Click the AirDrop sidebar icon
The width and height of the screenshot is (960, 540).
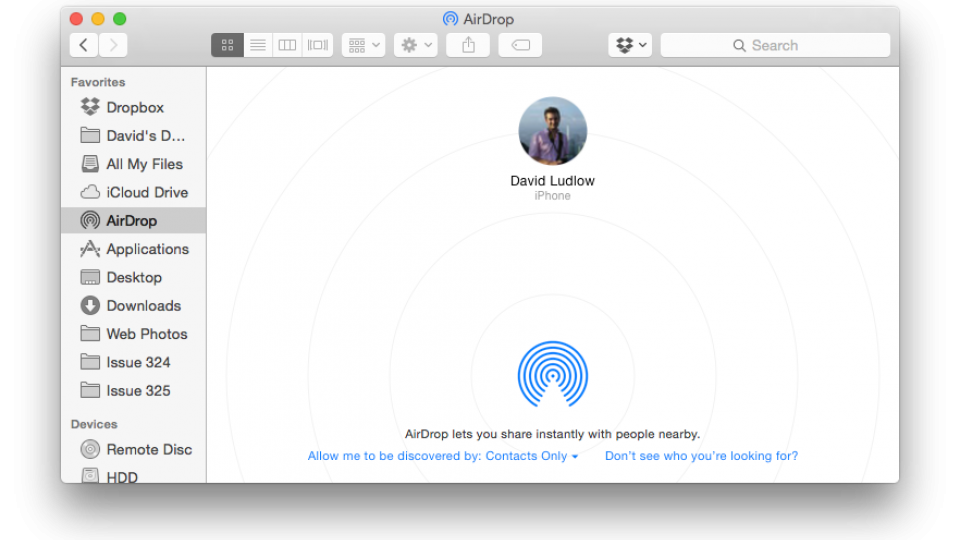tap(90, 220)
